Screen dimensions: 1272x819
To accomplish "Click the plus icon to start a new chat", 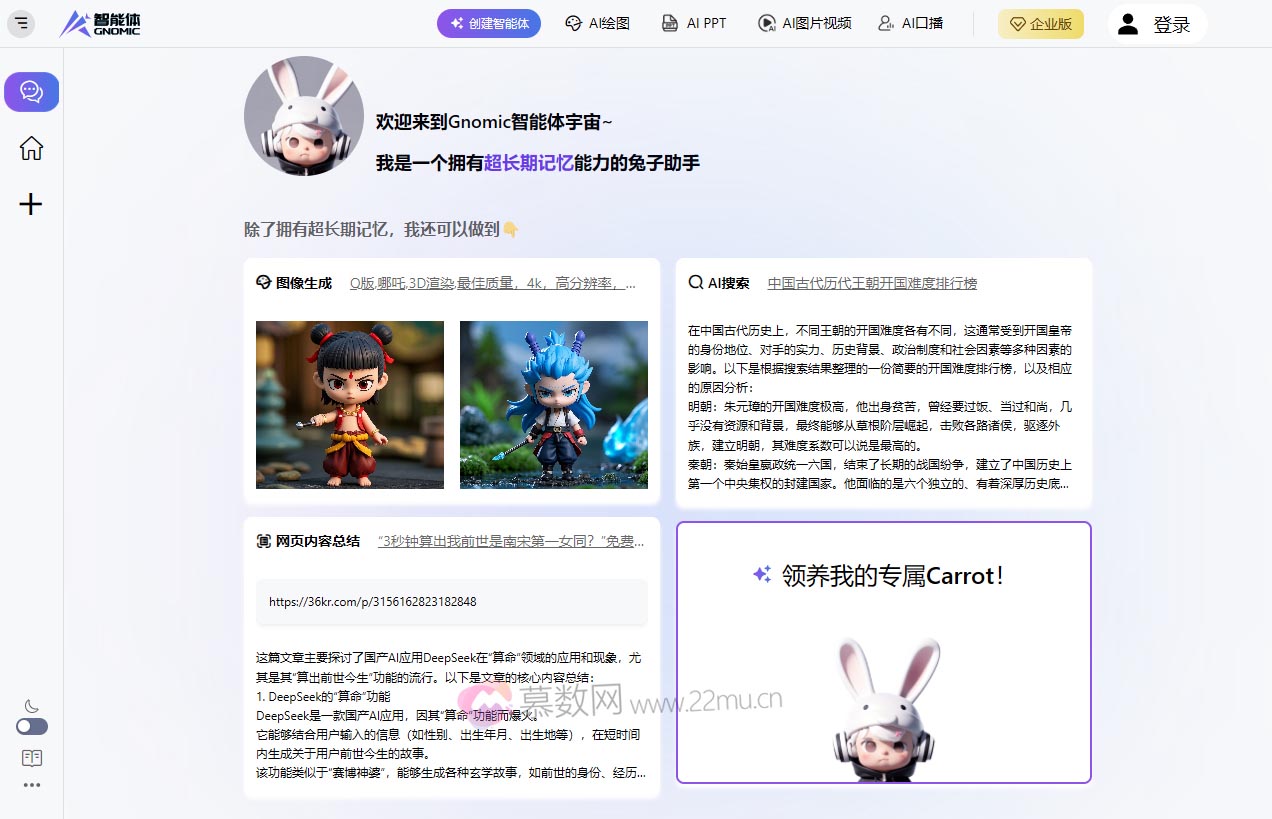I will tap(31, 204).
